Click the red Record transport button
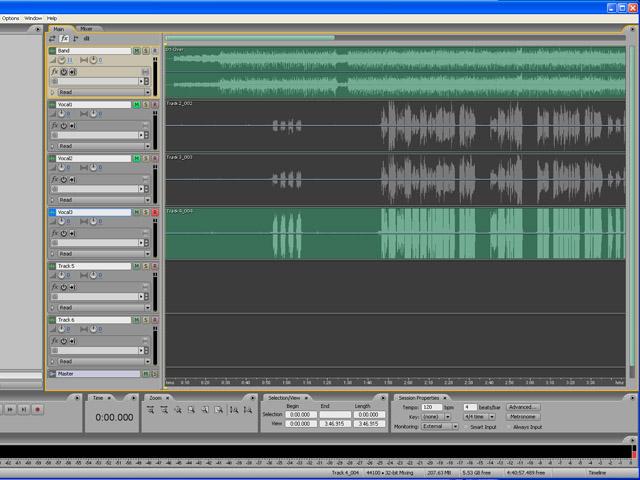 [x=38, y=409]
